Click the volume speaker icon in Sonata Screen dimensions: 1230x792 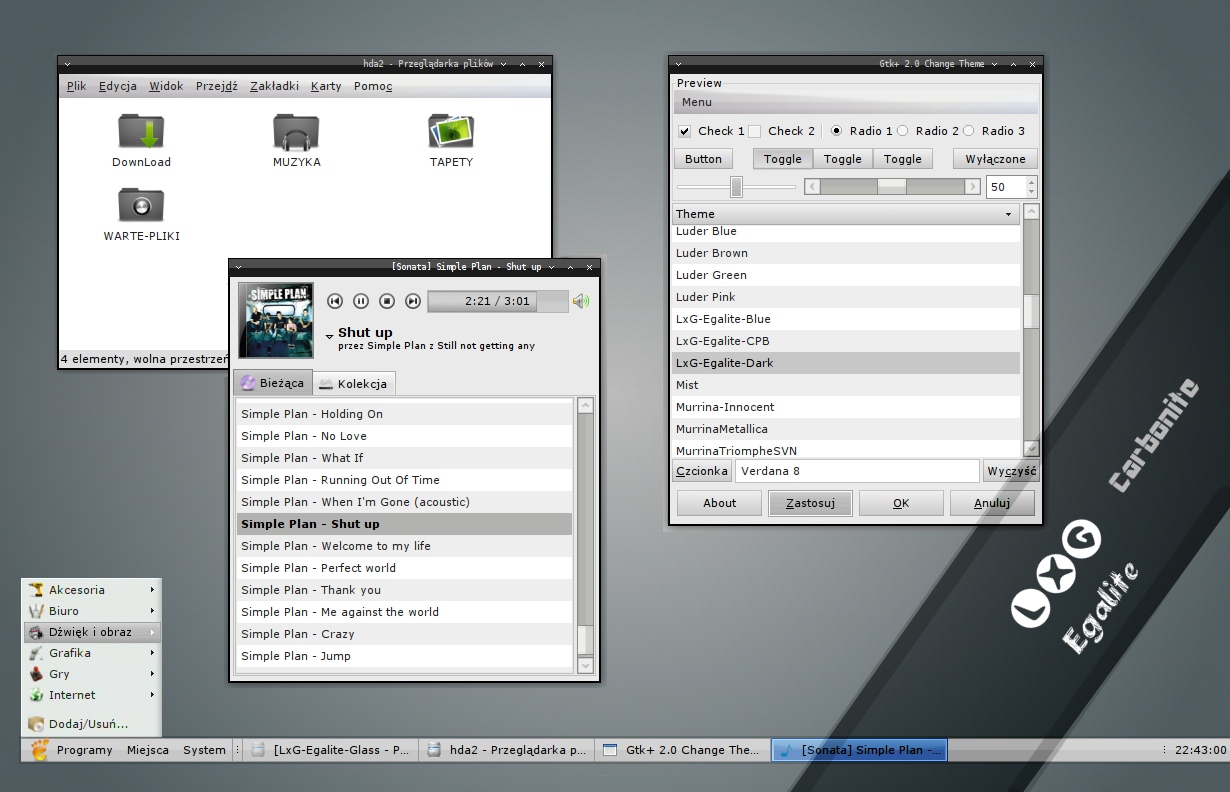coord(581,301)
